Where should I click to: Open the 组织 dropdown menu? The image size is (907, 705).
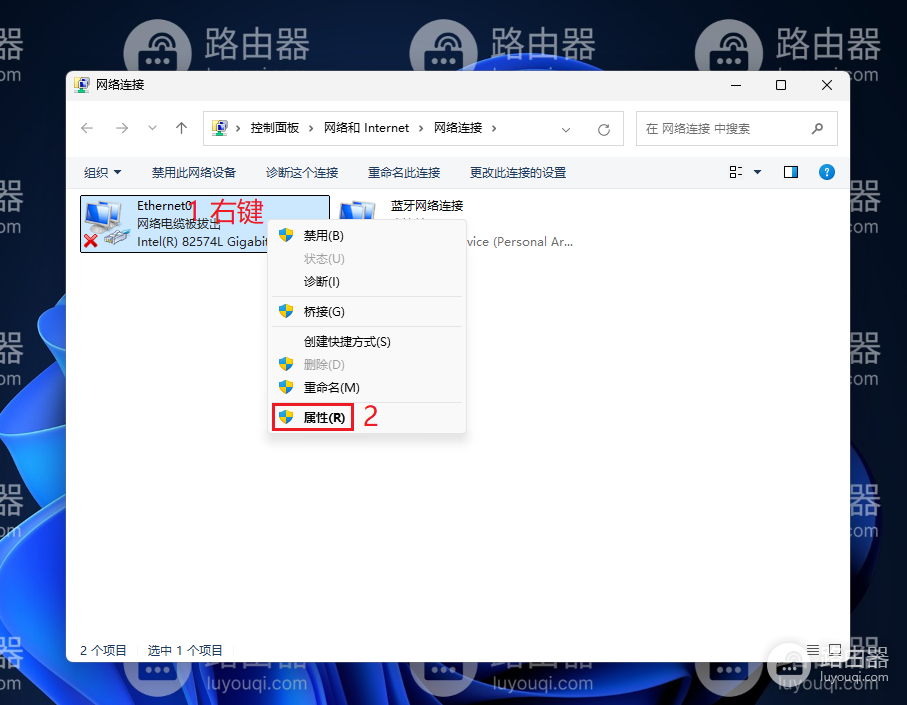coord(102,172)
